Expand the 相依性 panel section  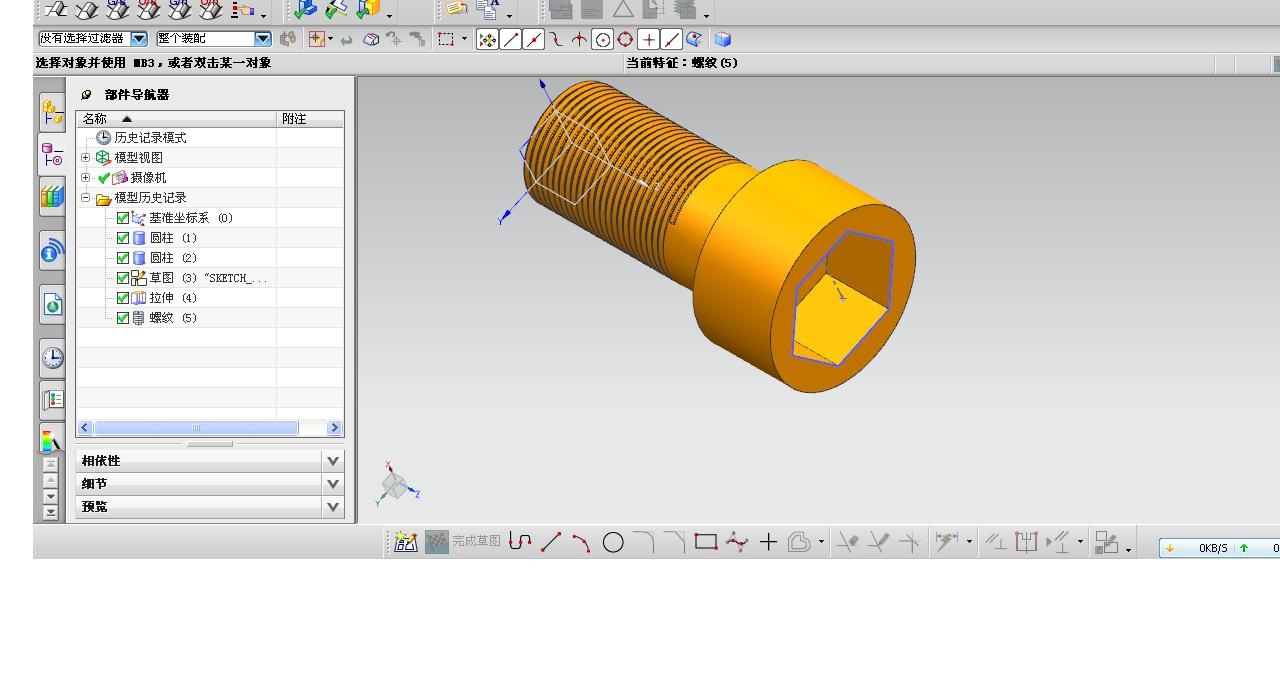[333, 461]
